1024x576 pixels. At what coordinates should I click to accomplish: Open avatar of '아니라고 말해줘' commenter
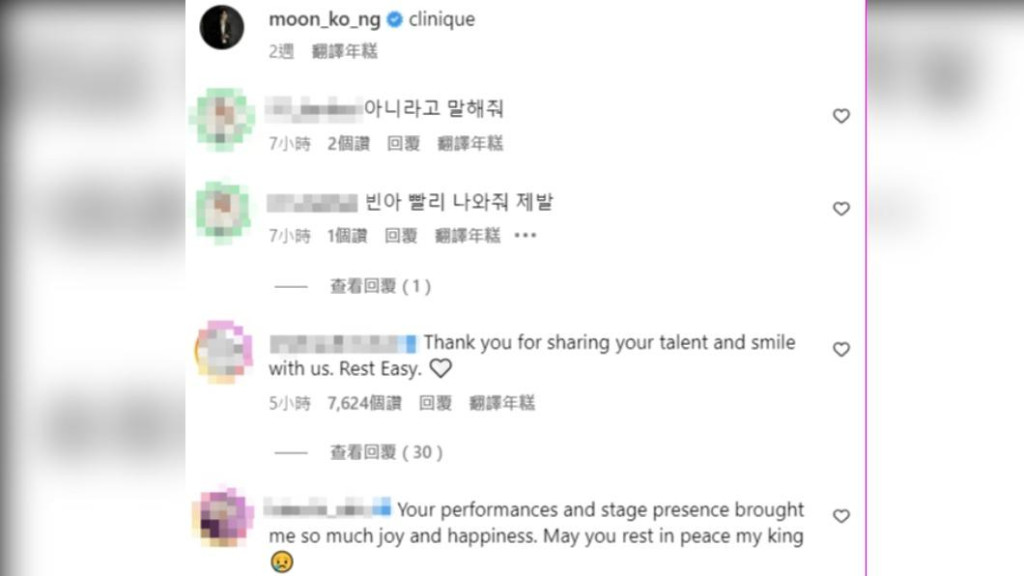pos(222,118)
